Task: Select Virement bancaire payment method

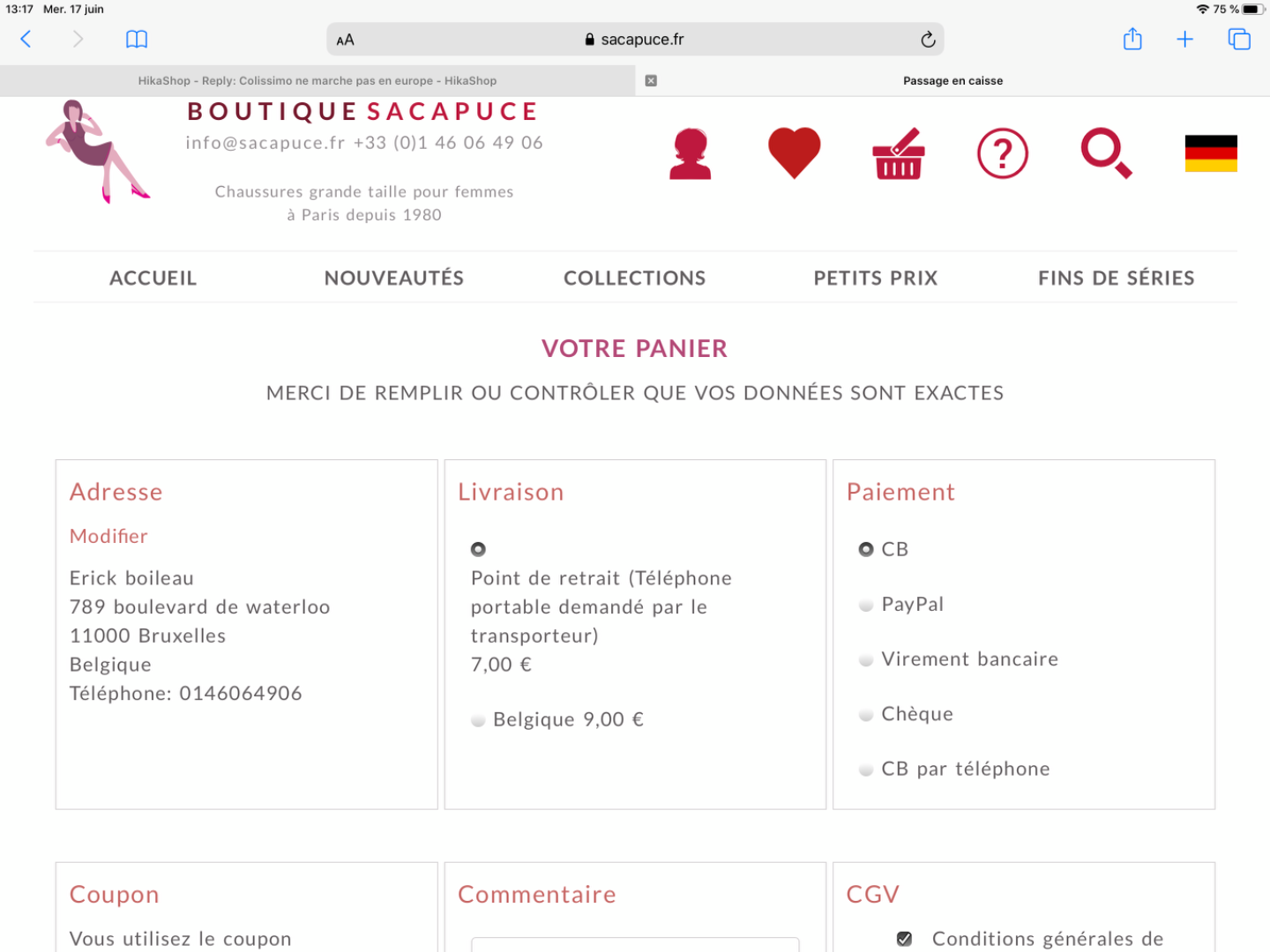Action: 866,659
